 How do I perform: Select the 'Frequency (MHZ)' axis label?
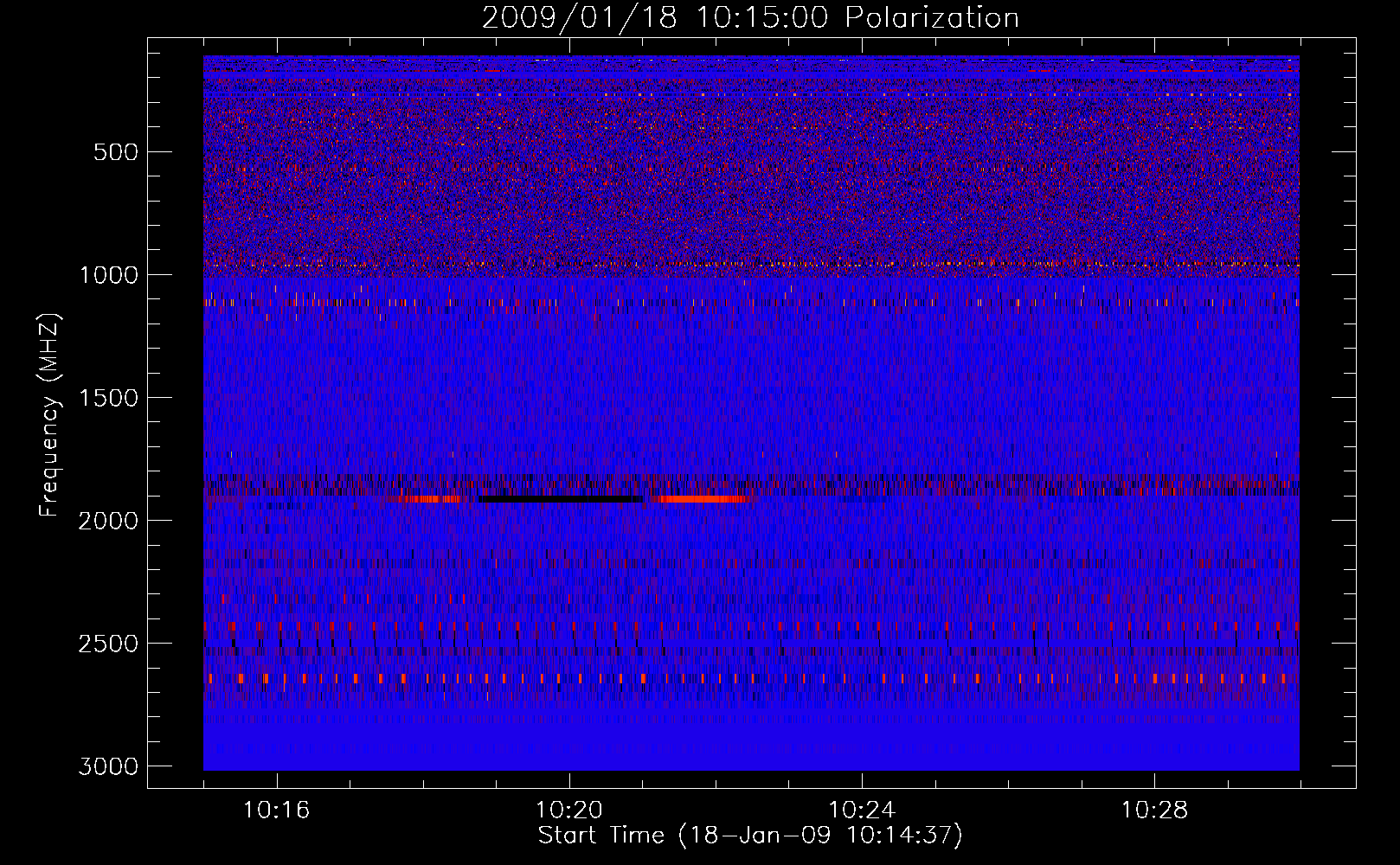point(50,414)
